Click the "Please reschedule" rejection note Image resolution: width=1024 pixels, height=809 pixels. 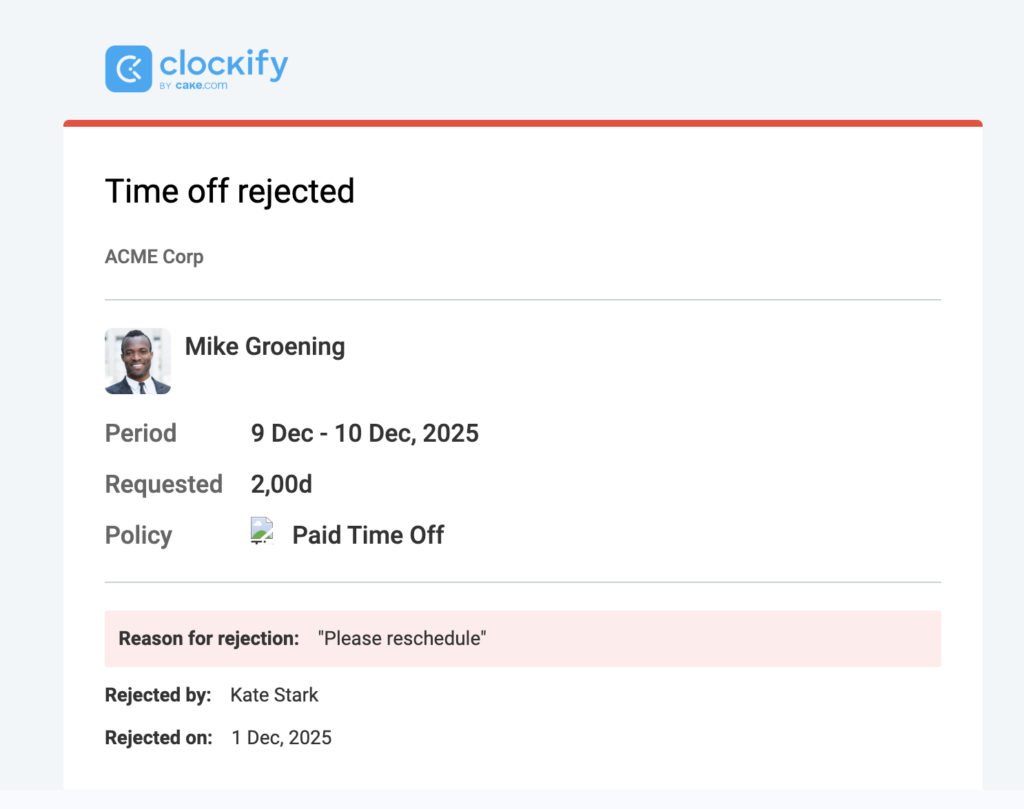[402, 638]
